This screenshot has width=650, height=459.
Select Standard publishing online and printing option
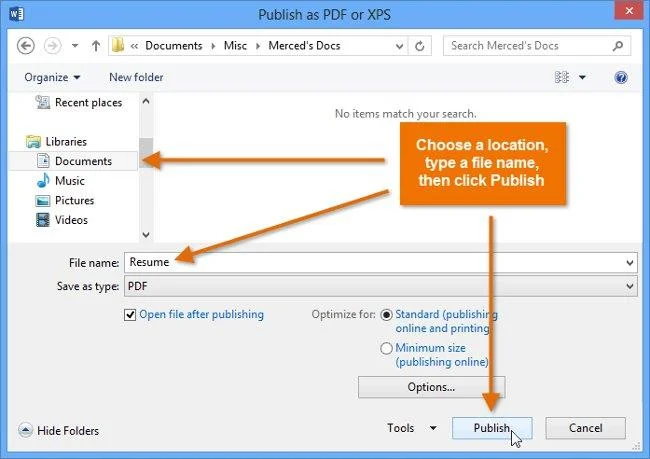point(386,315)
